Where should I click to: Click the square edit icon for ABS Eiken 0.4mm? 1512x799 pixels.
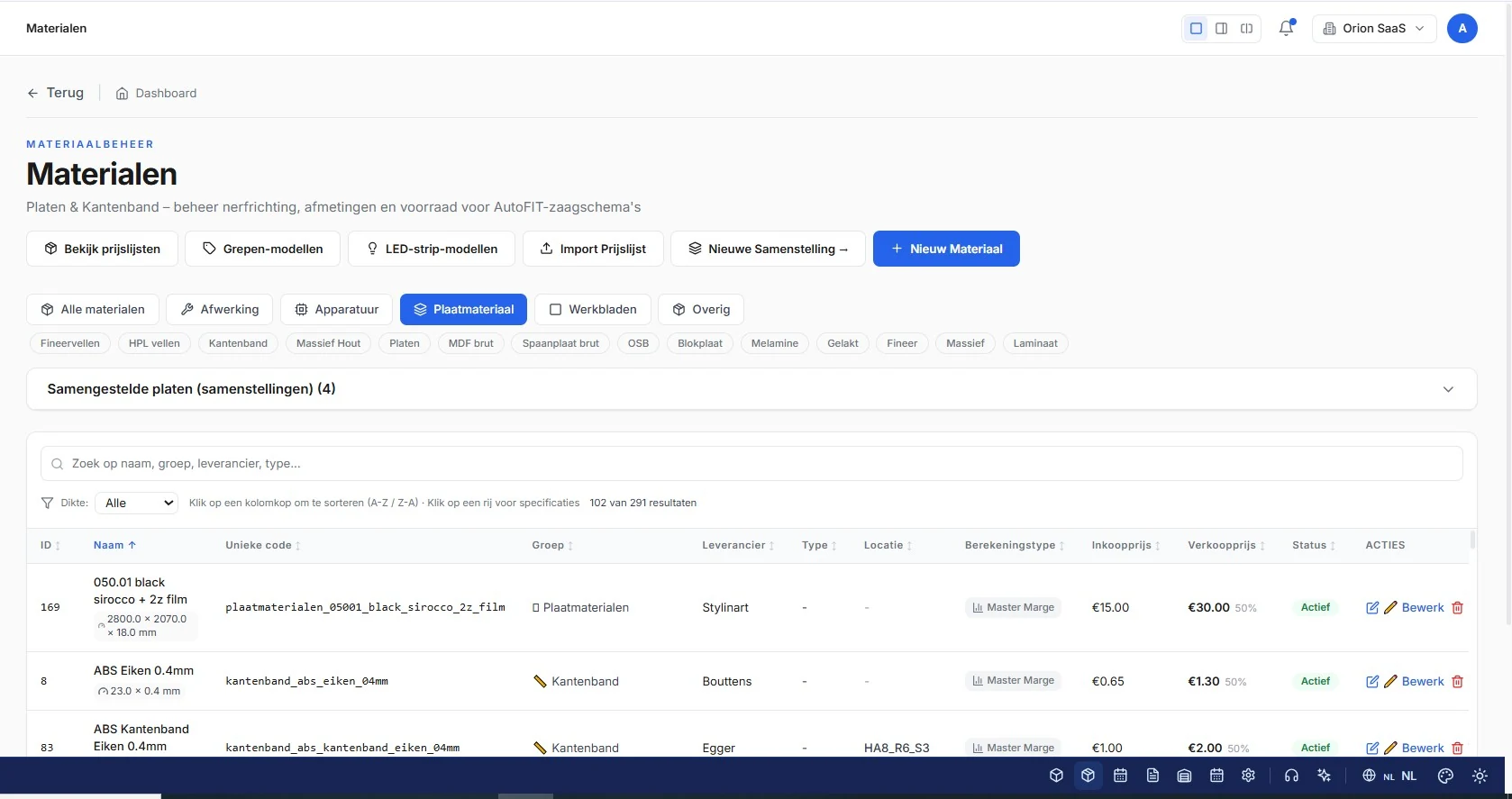1372,682
